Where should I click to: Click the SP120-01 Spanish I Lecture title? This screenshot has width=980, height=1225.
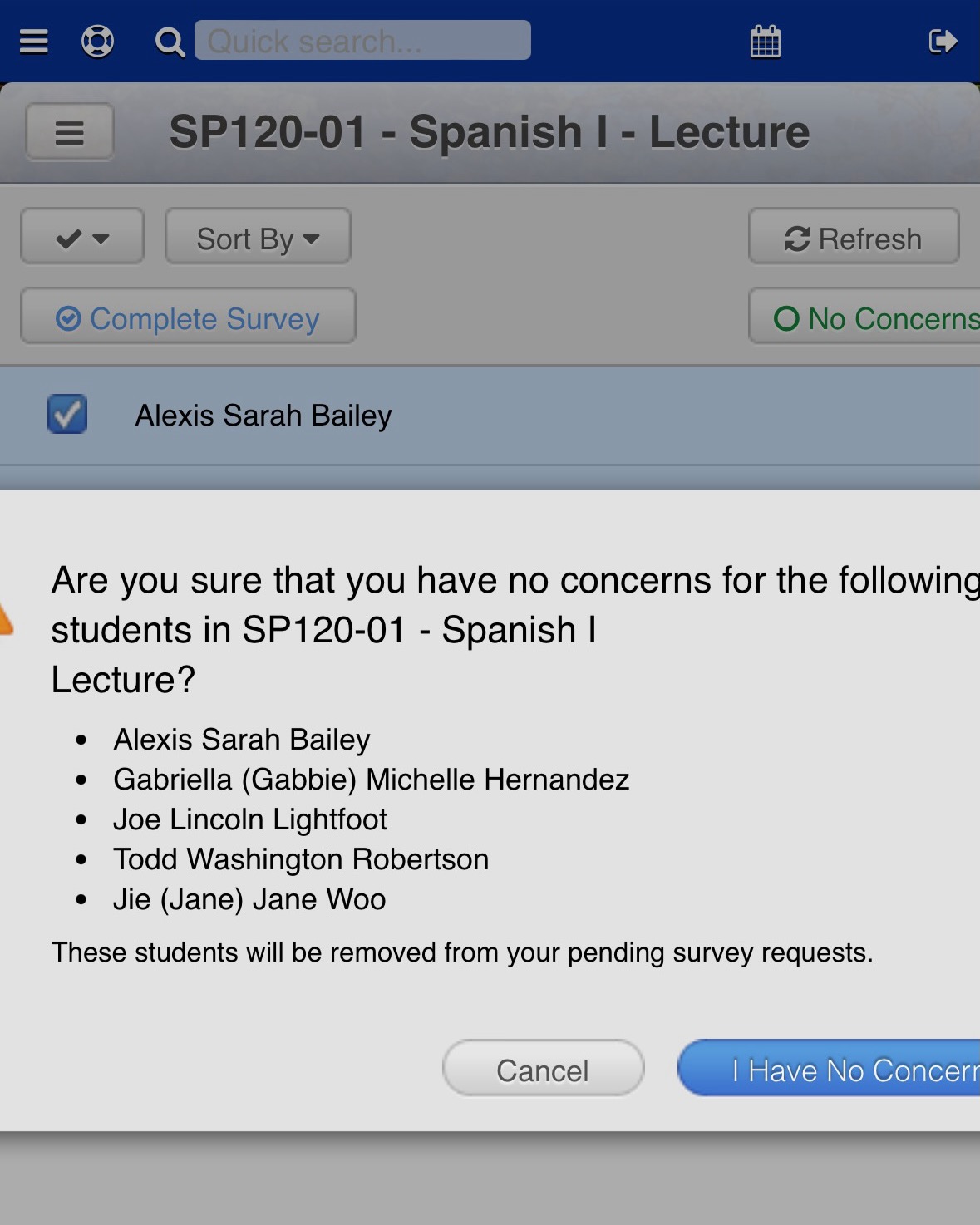[x=489, y=132]
